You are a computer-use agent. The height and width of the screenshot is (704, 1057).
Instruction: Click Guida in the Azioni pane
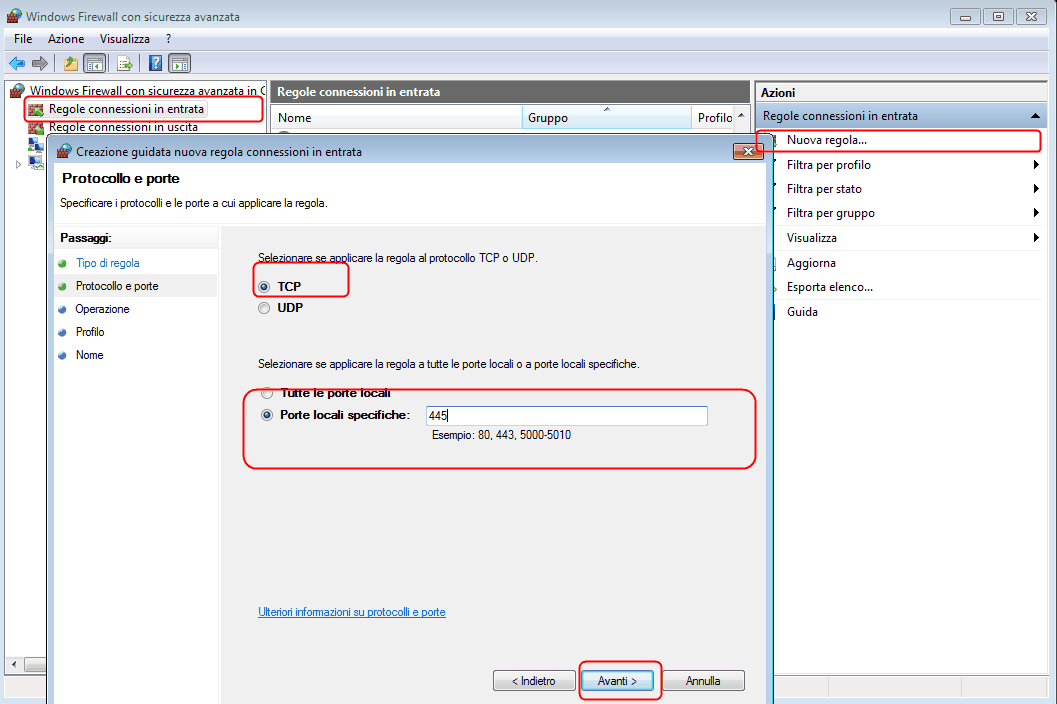click(x=802, y=312)
